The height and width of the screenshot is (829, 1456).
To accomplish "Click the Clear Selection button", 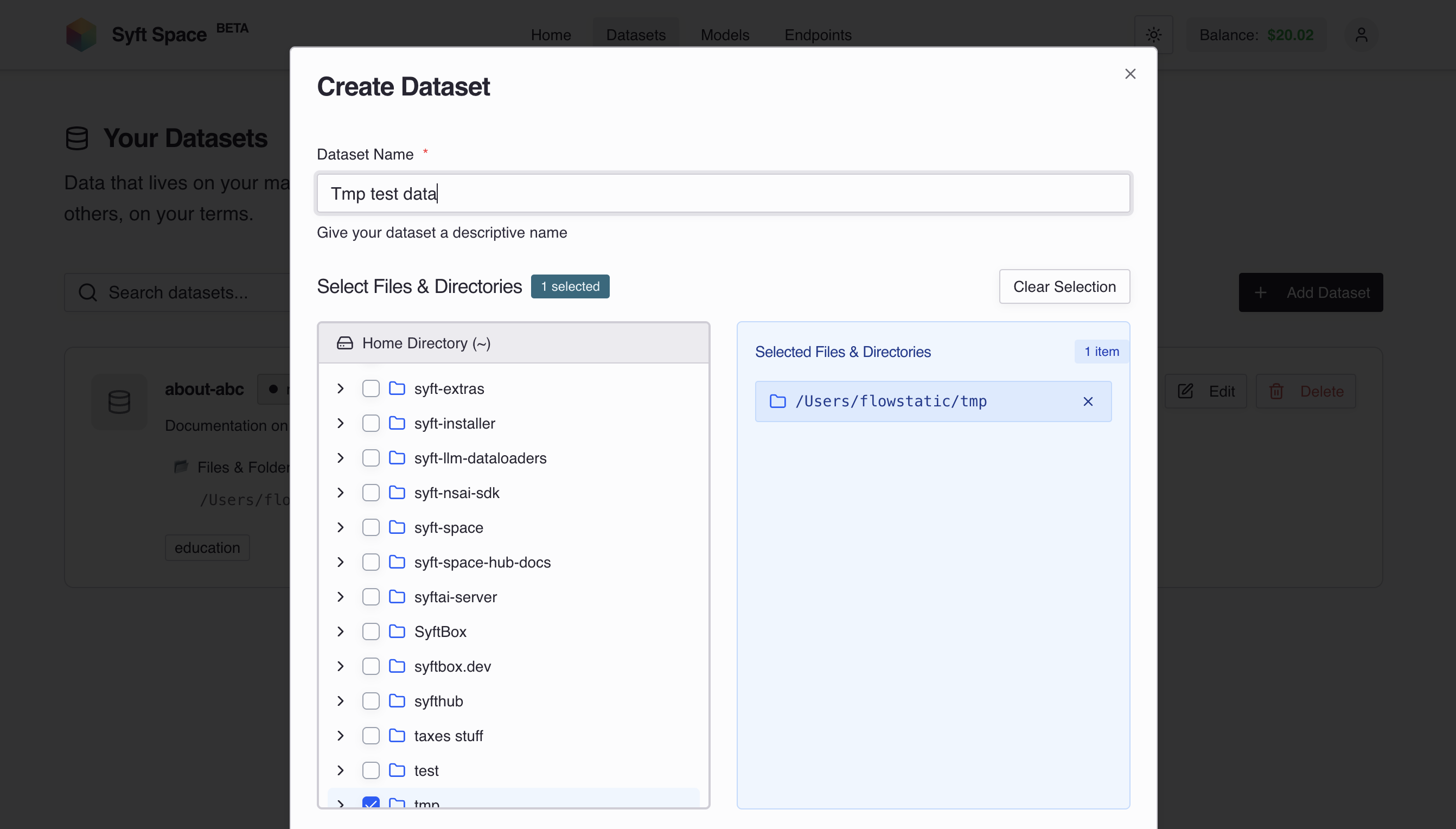I will coord(1064,286).
